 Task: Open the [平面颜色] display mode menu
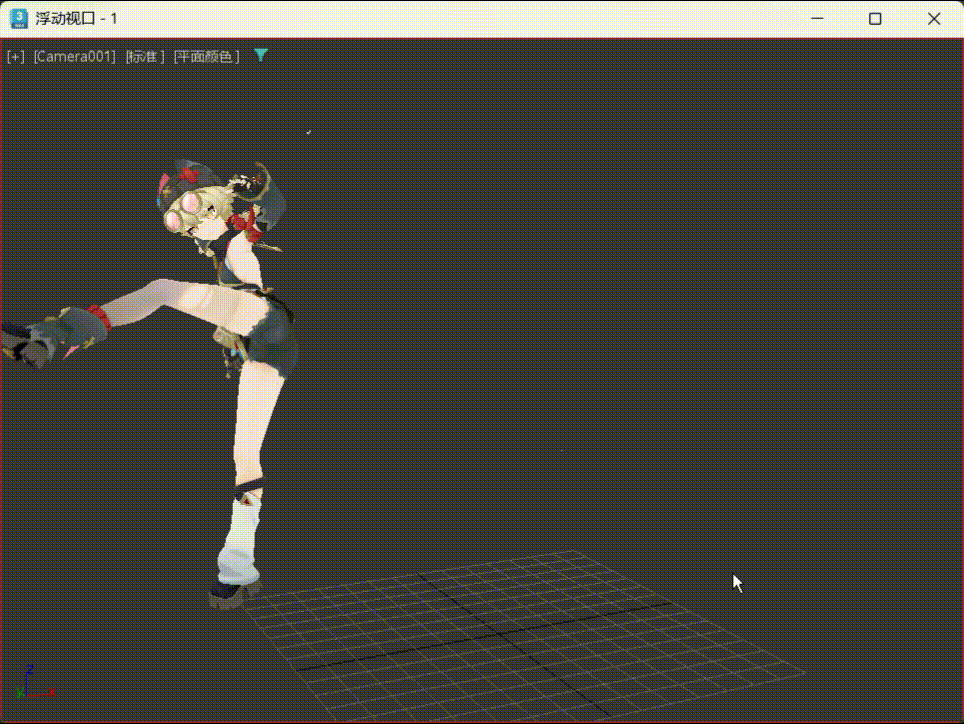207,57
